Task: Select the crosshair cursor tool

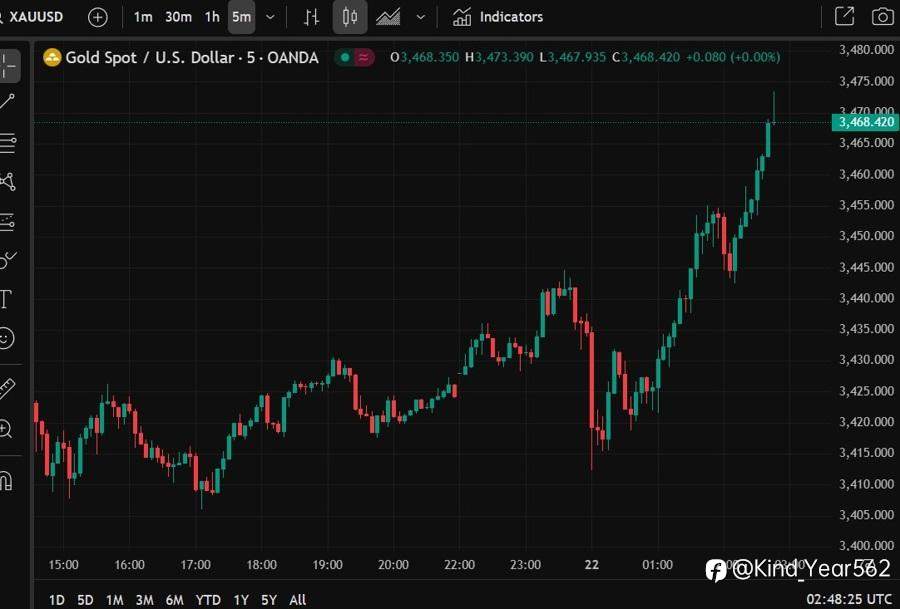Action: click(x=8, y=65)
